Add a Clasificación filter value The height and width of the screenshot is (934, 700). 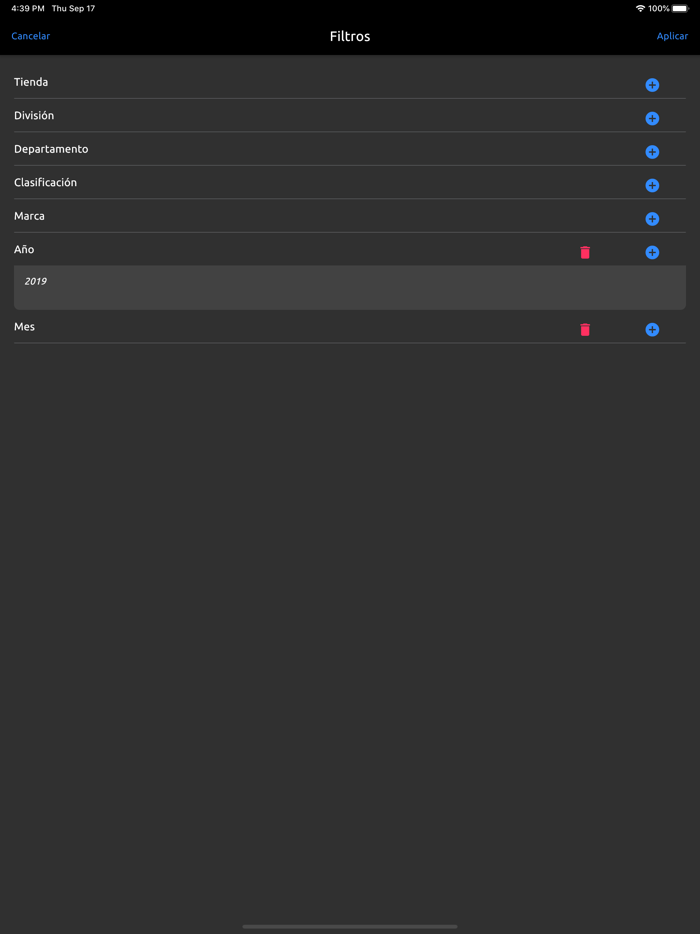(x=652, y=185)
